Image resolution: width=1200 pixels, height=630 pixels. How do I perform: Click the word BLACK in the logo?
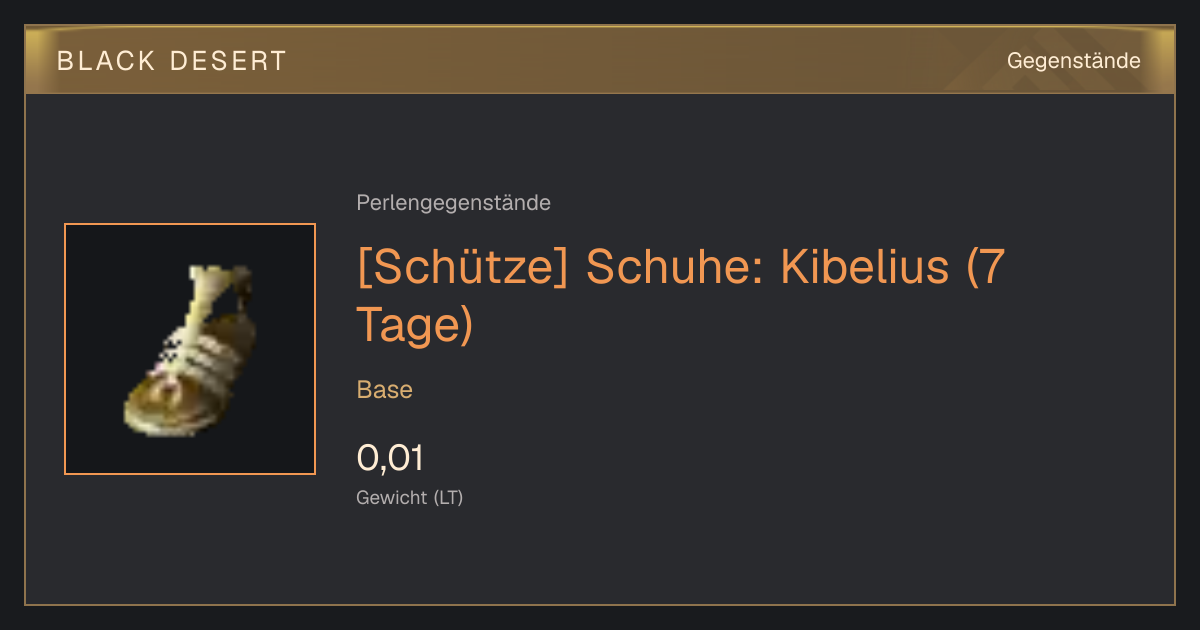(106, 61)
